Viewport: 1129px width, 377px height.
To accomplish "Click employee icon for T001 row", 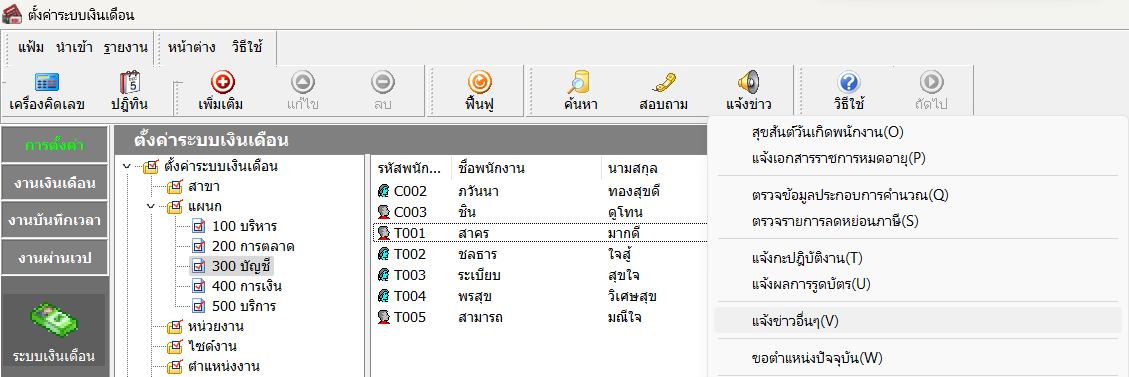I will coord(384,233).
